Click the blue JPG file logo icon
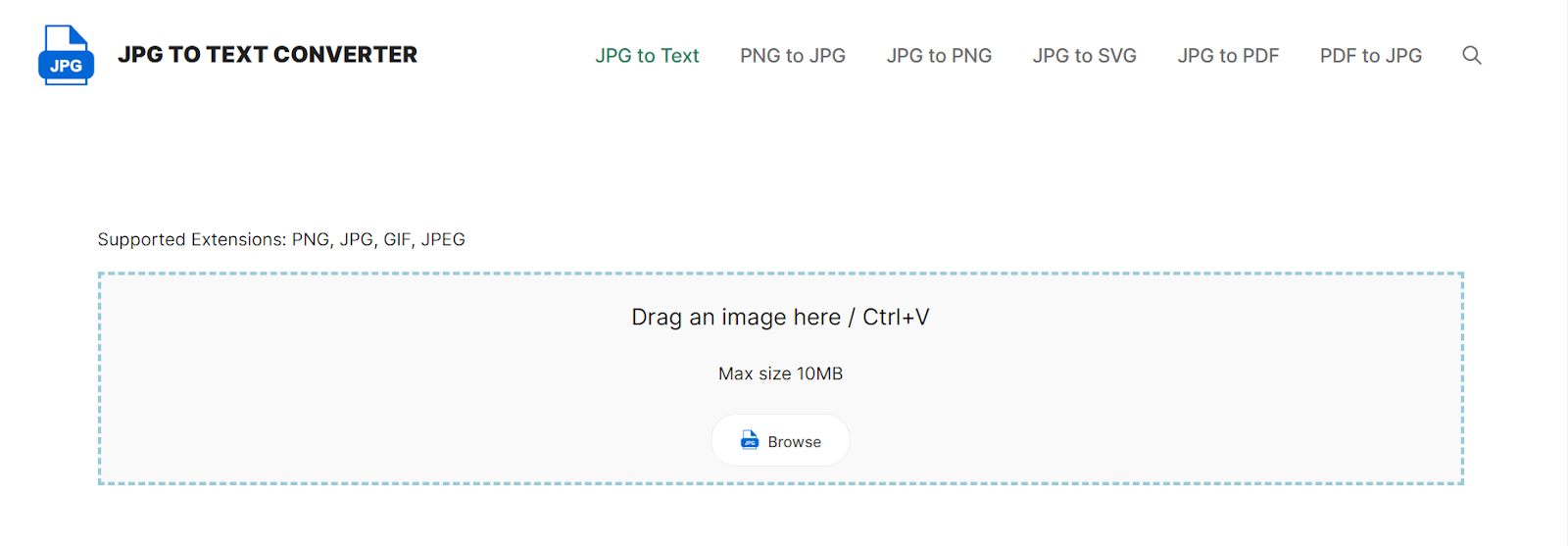 point(66,56)
